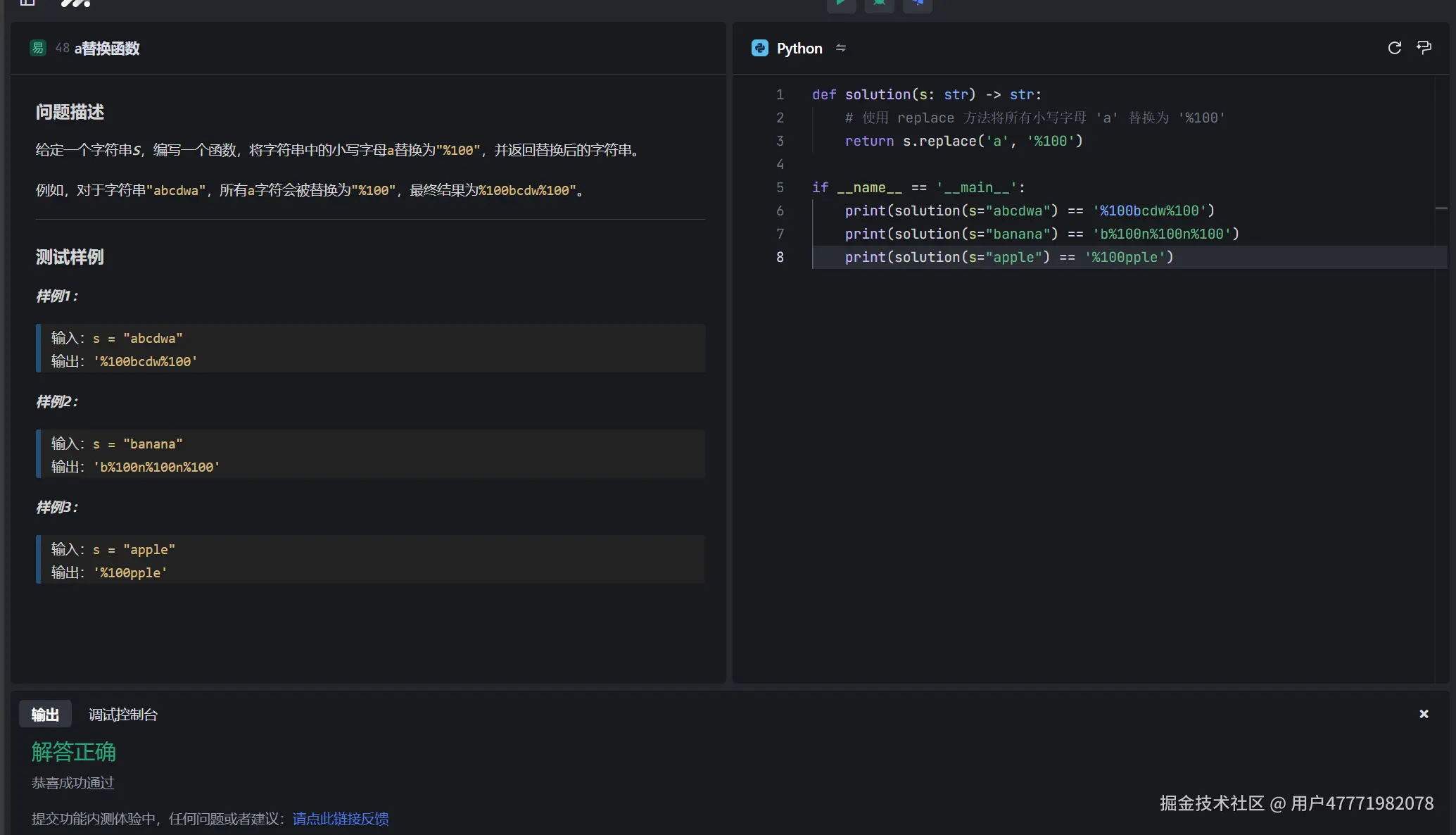Click the Marscode logo at the top left
This screenshot has width=1456, height=835.
75,4
